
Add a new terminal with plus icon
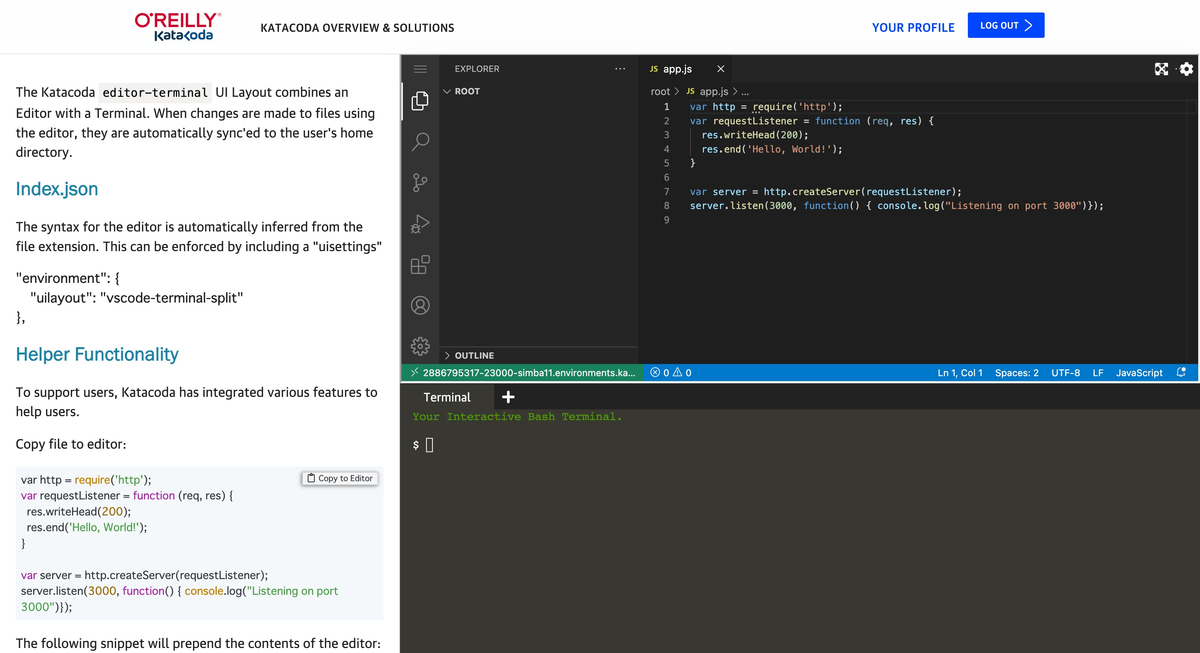(x=508, y=397)
